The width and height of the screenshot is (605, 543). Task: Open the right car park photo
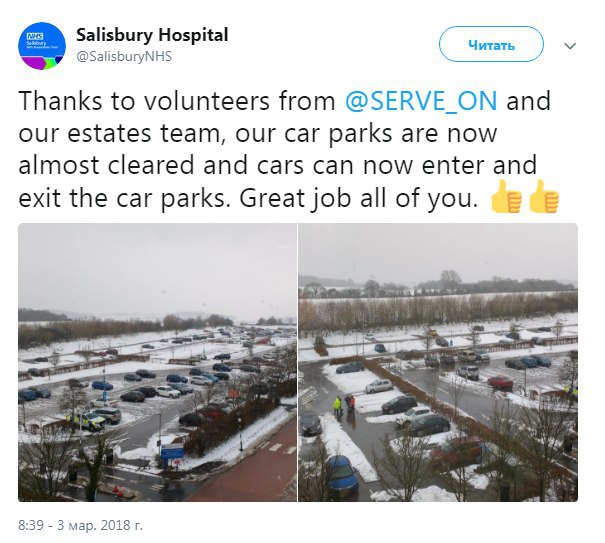(x=438, y=362)
